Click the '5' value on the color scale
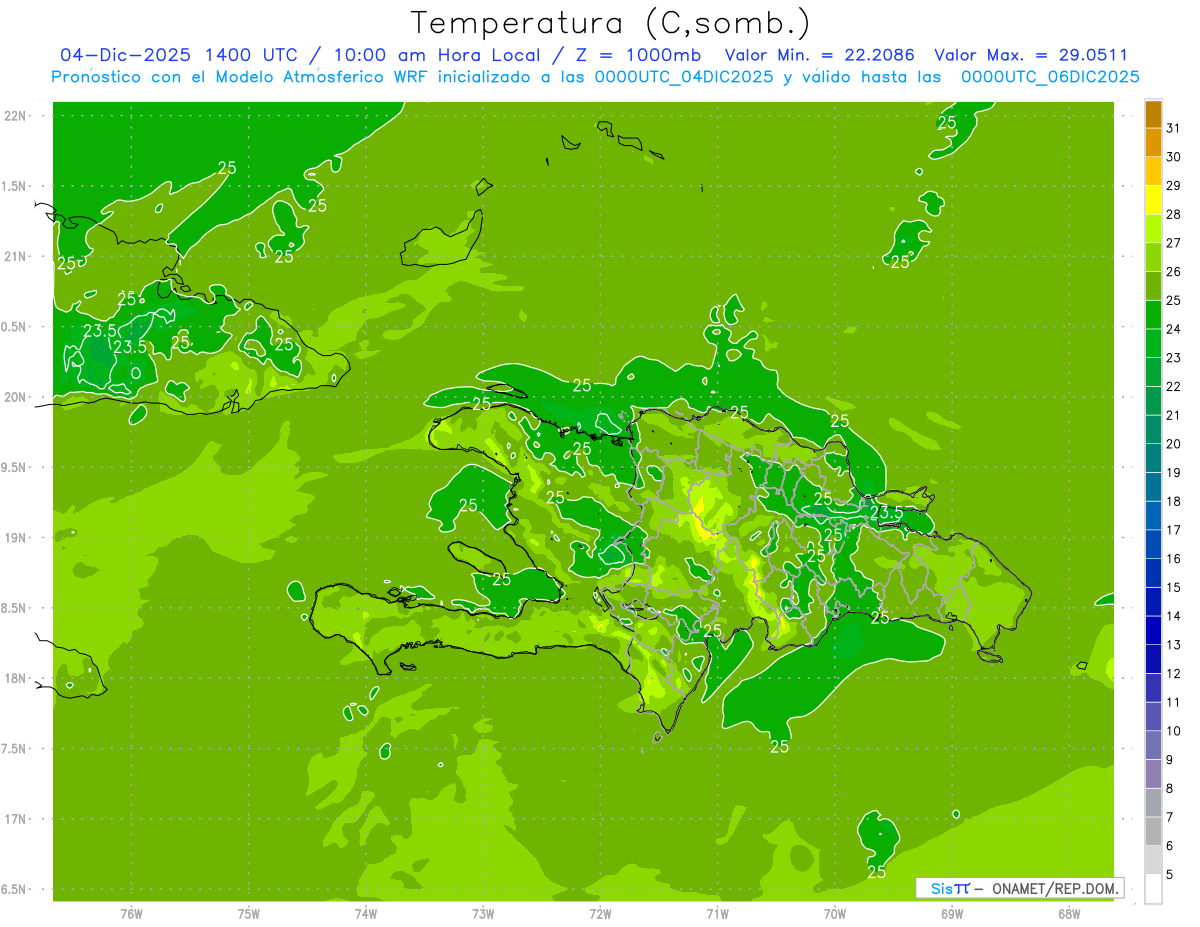Screen dimensions: 1200x927 point(1170,875)
